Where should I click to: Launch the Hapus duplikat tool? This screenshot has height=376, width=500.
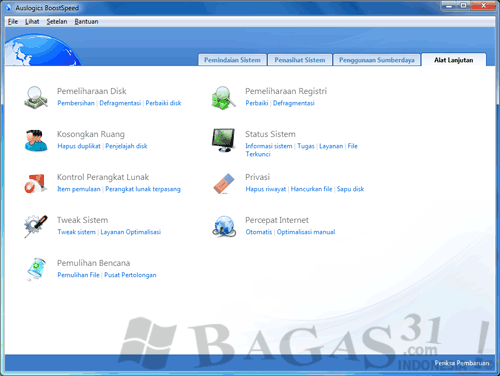click(79, 146)
